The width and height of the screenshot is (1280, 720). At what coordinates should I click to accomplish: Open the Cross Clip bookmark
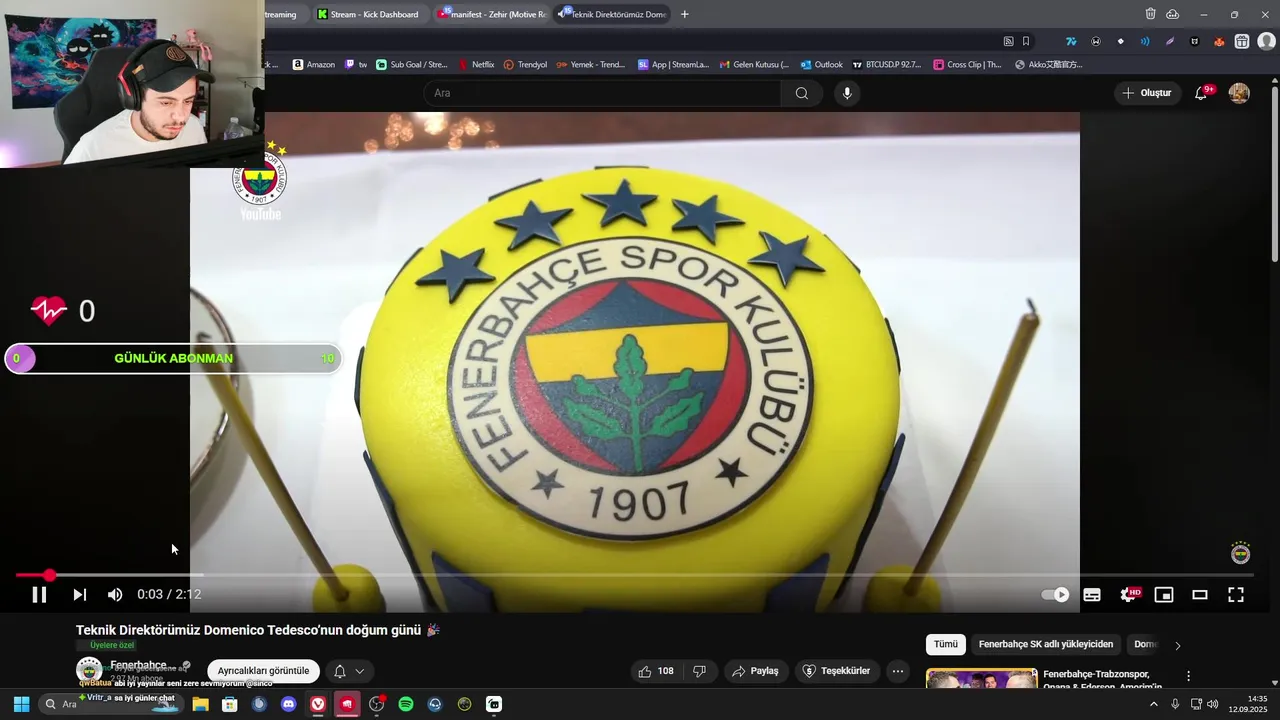click(x=967, y=64)
